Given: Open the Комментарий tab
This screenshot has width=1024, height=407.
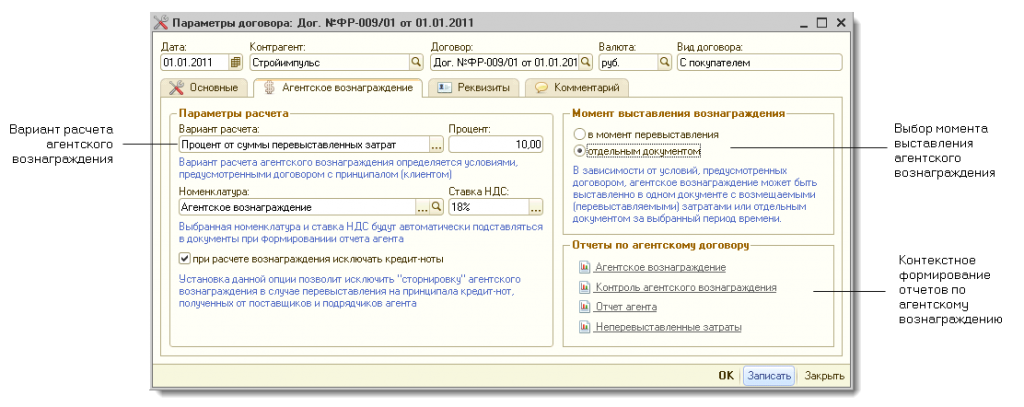Looking at the screenshot, I should [x=578, y=87].
